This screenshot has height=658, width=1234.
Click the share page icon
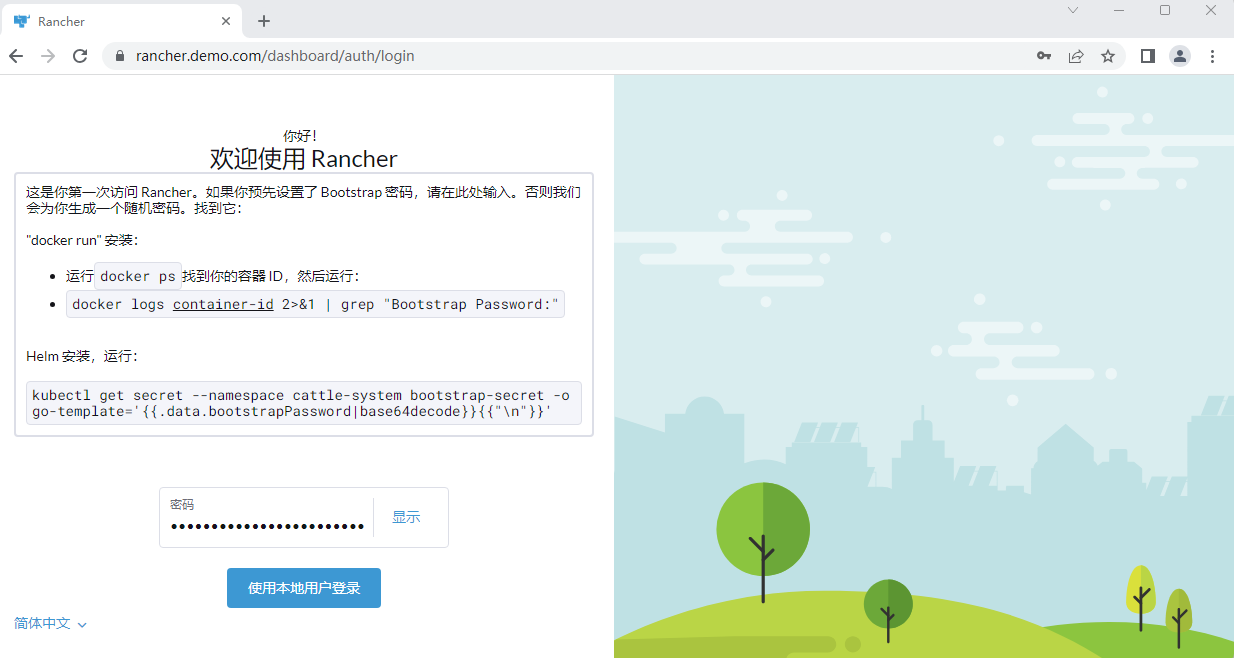[1076, 56]
